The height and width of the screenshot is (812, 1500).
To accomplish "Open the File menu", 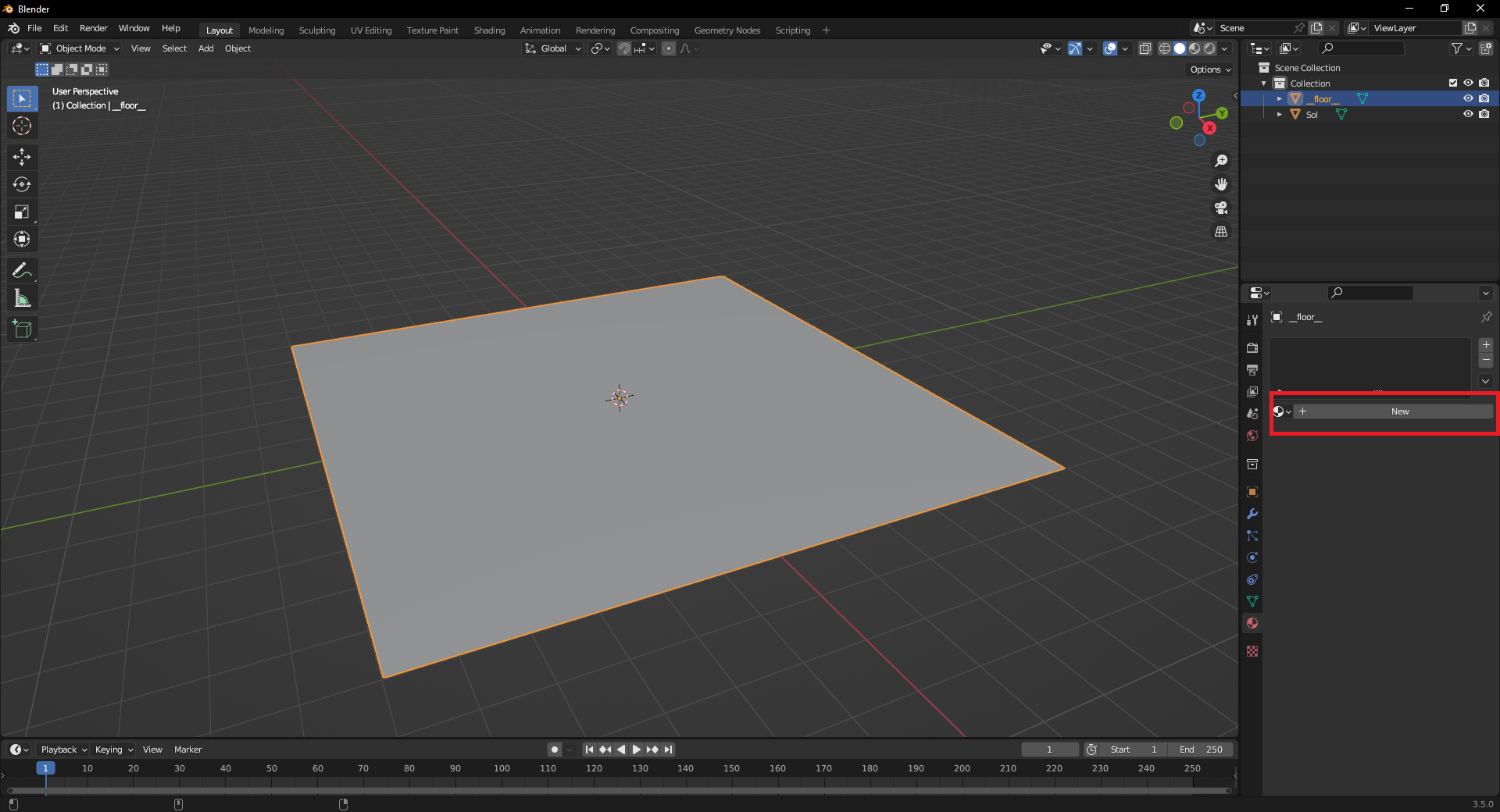I will pos(34,28).
